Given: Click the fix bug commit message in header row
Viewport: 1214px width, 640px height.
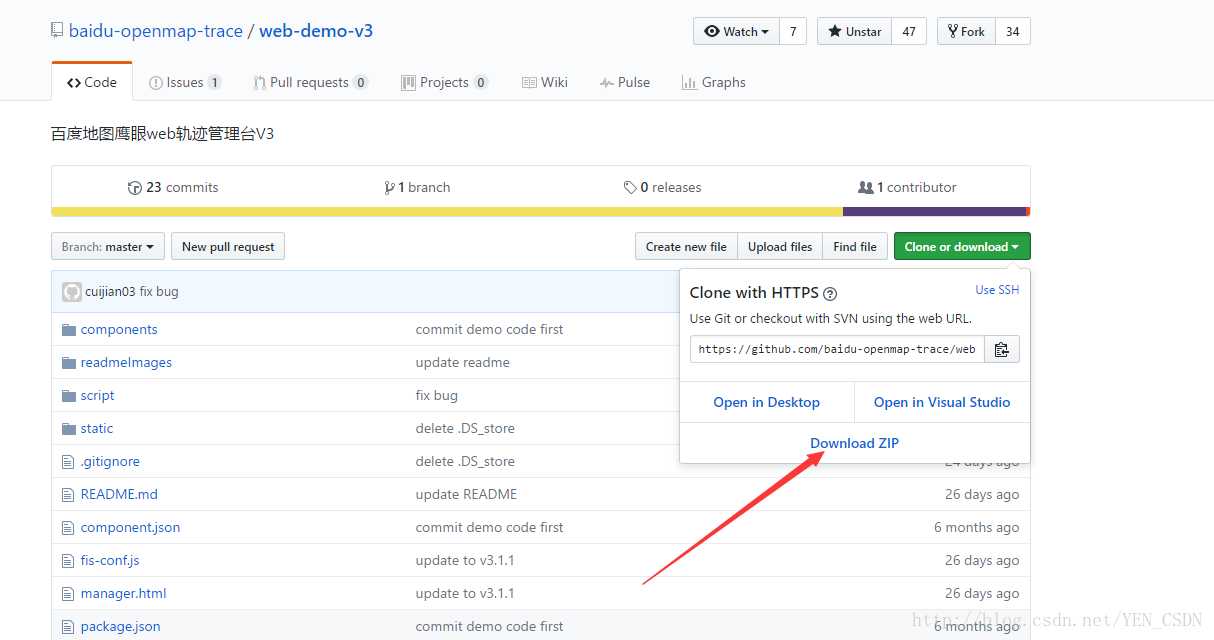Looking at the screenshot, I should click(x=159, y=292).
